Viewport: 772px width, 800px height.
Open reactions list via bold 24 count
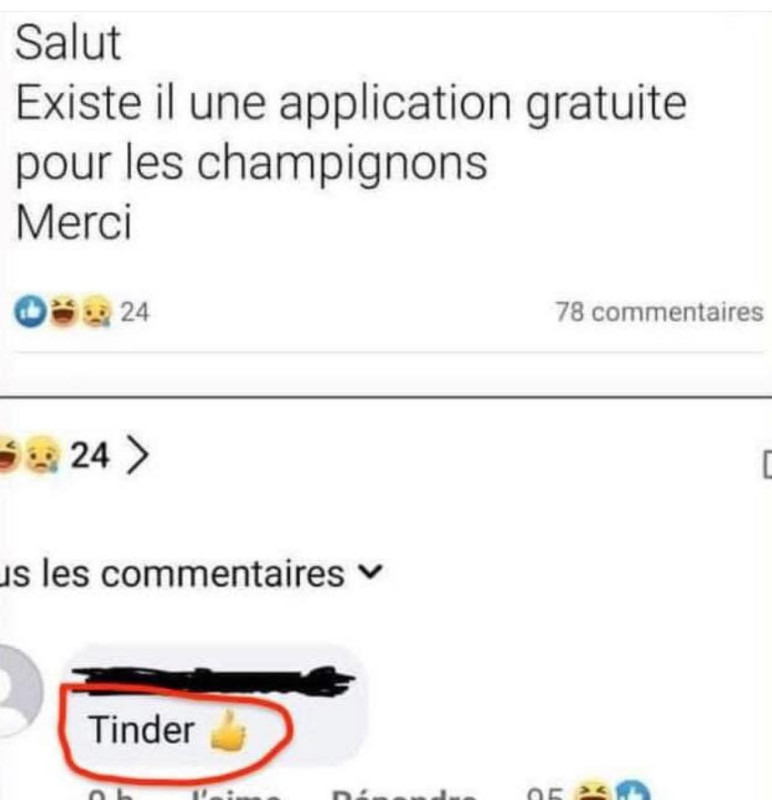(x=90, y=455)
